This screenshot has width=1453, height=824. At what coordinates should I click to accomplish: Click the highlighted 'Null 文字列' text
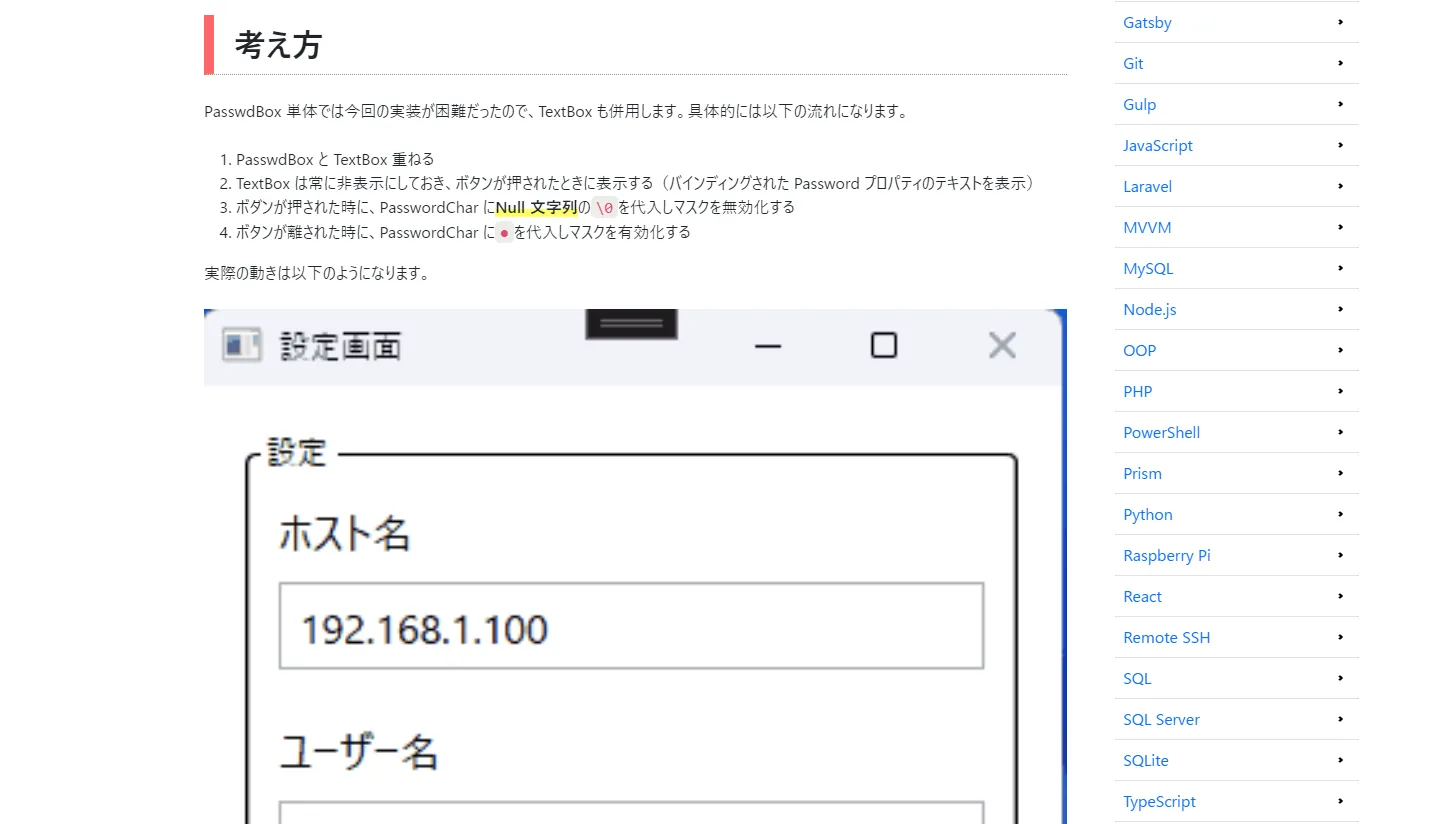pos(536,208)
